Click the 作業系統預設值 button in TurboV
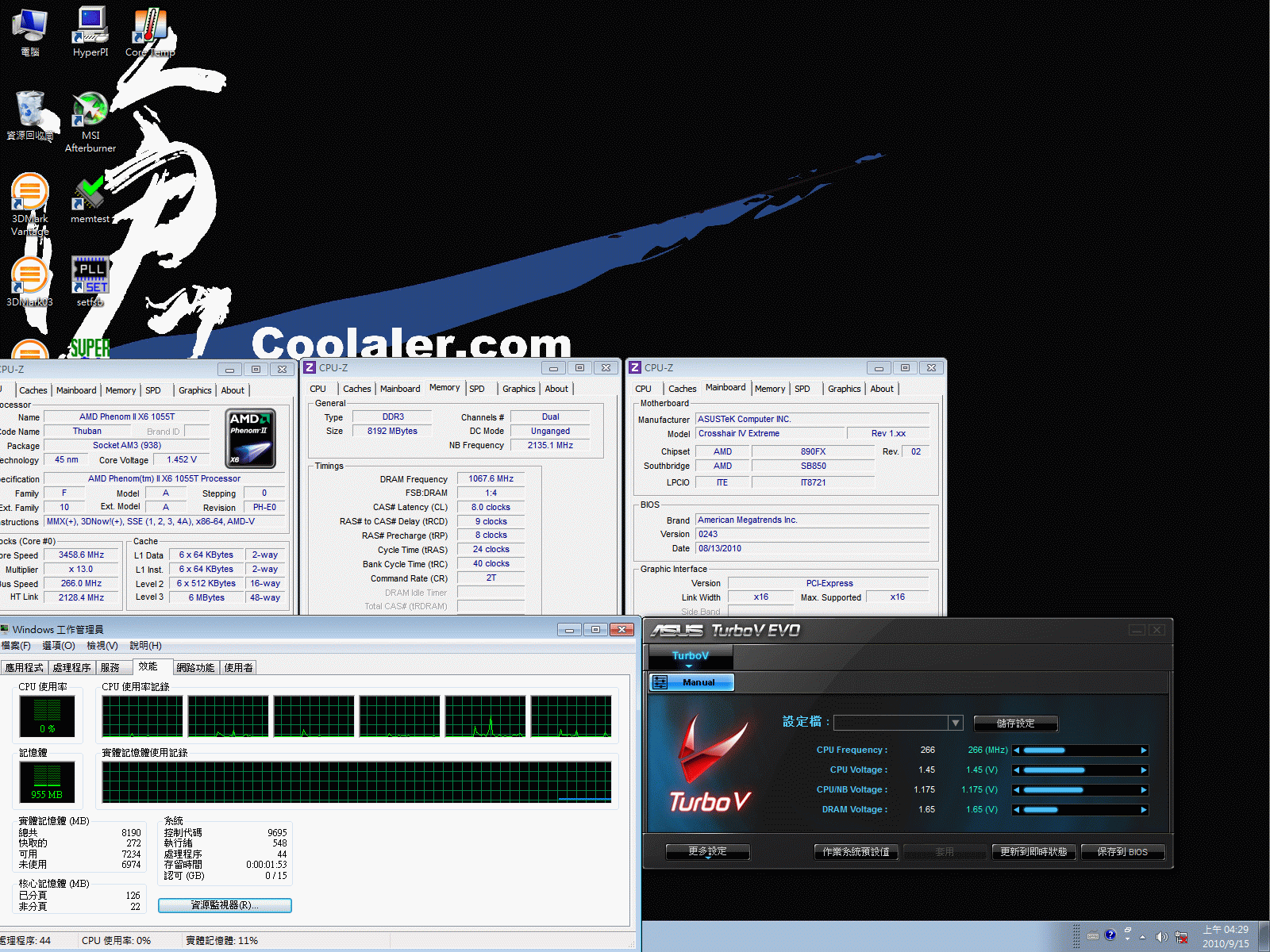Viewport: 1270px width, 952px height. [856, 852]
